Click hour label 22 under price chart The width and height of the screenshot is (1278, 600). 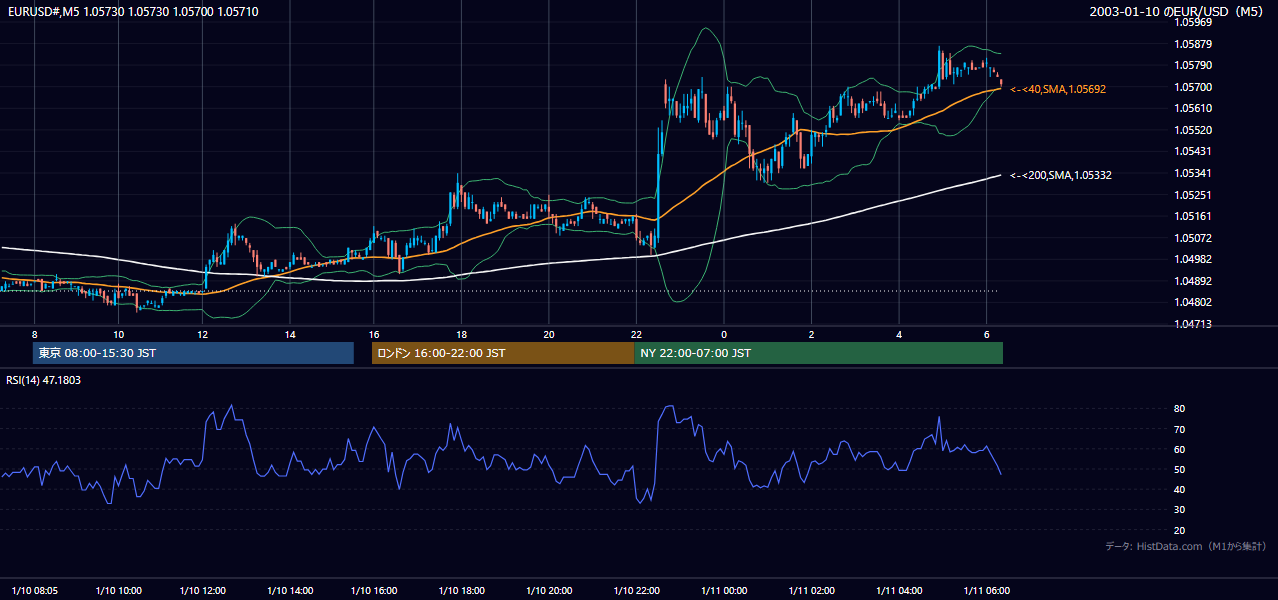pyautogui.click(x=637, y=334)
